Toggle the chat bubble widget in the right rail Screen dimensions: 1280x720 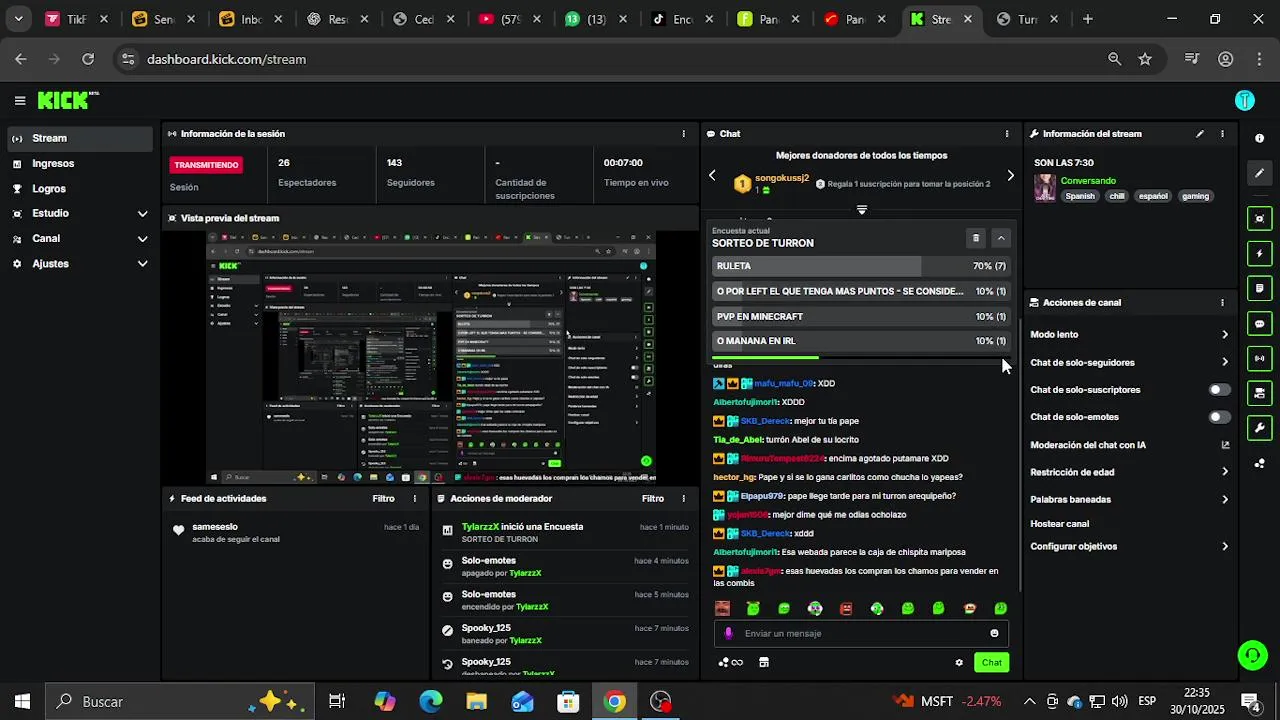click(x=1260, y=323)
